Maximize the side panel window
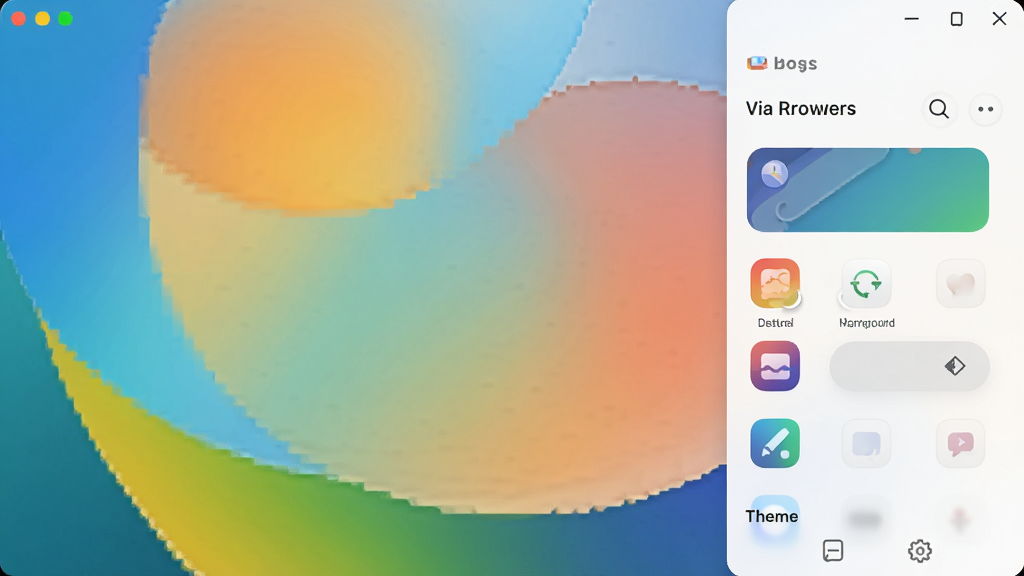Screen dimensions: 1024x576 [x=956, y=19]
